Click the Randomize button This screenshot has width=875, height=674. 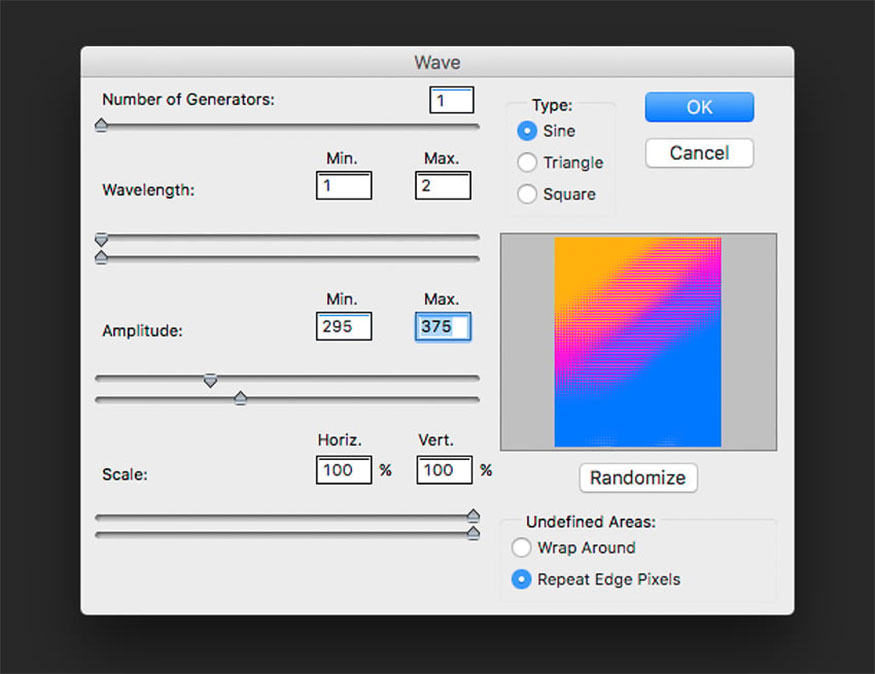coord(638,478)
